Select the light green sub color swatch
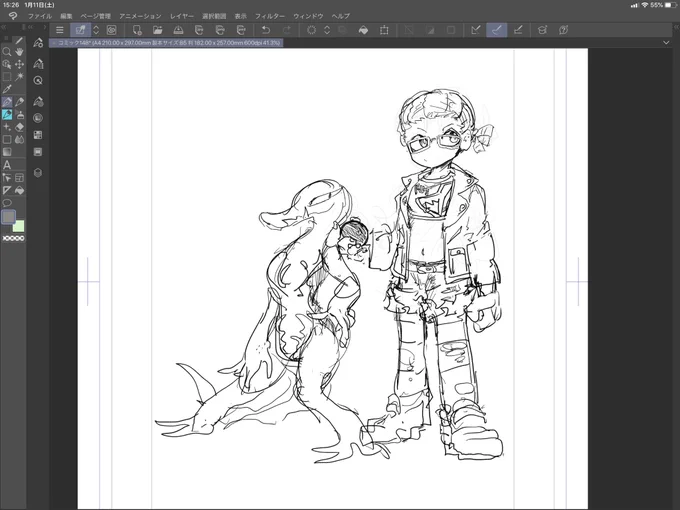Viewport: 680px width, 510px height. (19, 226)
